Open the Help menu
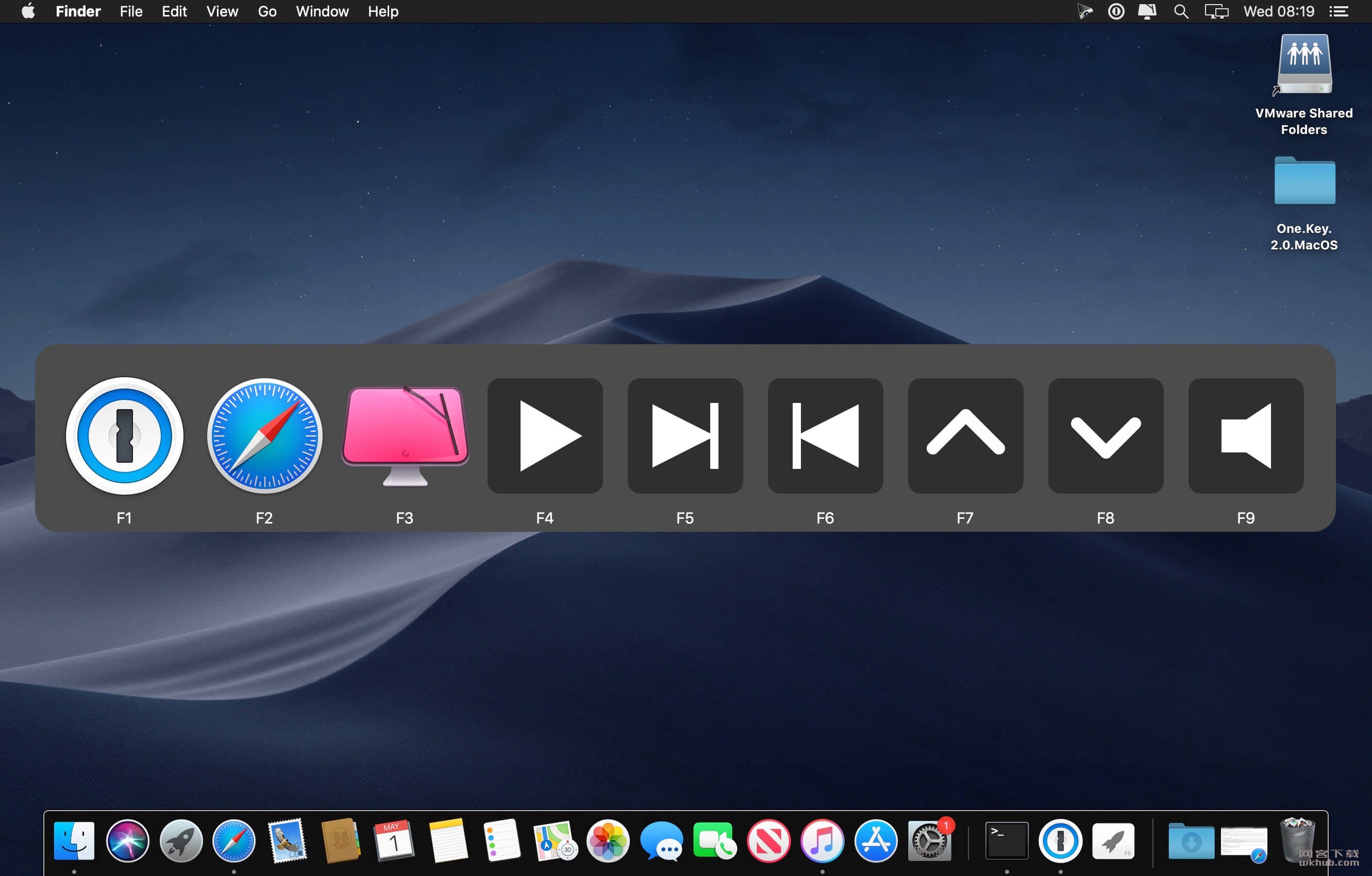Screen dimensions: 1372x876 tap(383, 11)
